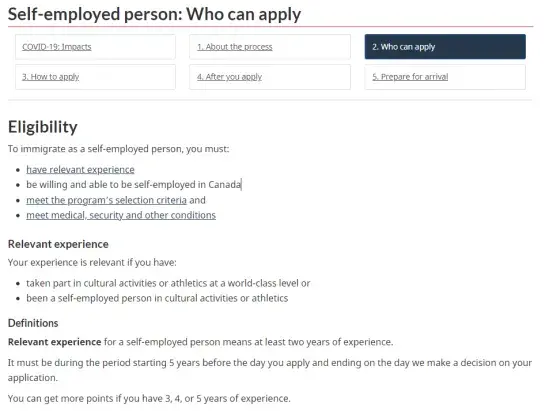Open the COVID-19: Impacts tab

click(95, 47)
